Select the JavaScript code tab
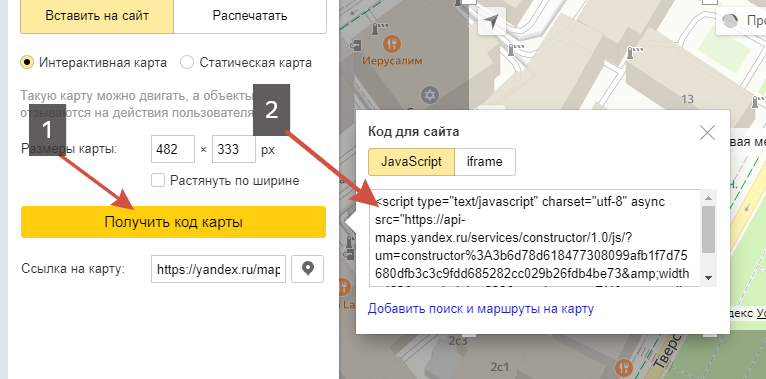766x379 pixels. tap(411, 162)
